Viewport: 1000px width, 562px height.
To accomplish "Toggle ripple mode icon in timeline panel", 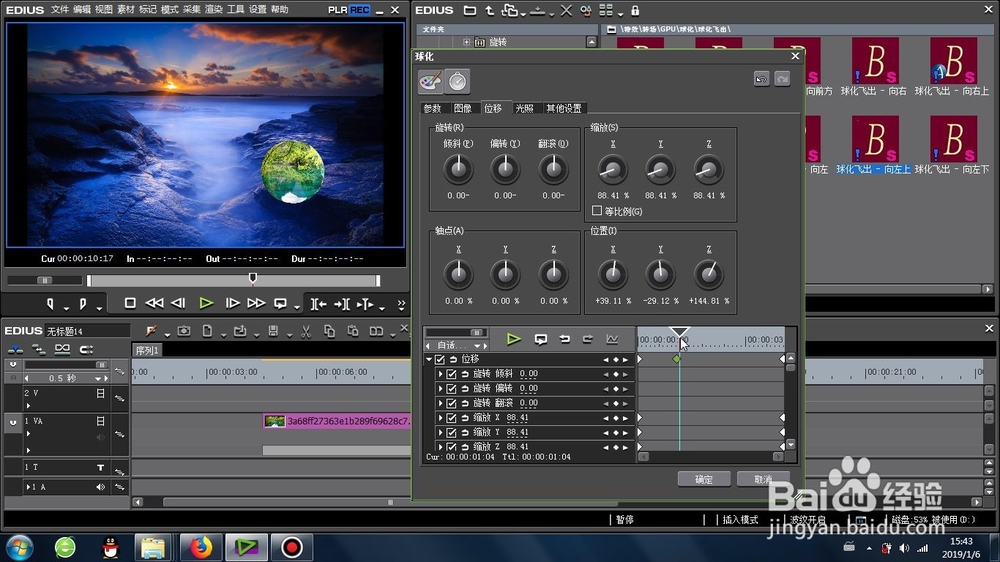I will tap(38, 349).
